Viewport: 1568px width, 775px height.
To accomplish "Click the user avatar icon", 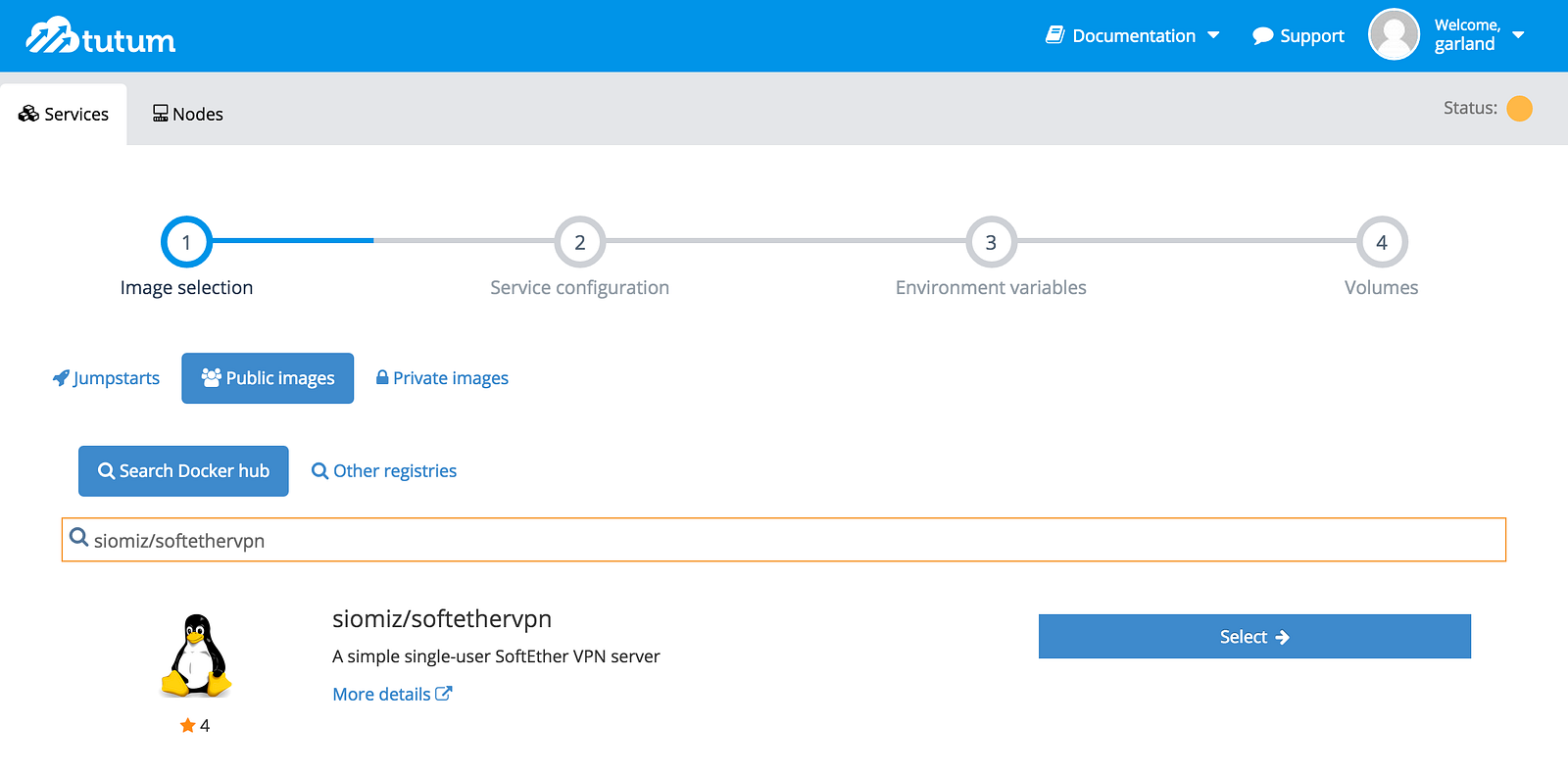I will 1394,34.
